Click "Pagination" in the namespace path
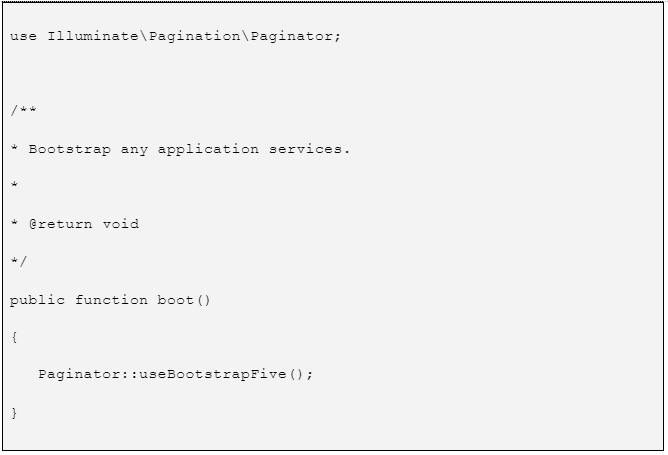 coord(195,37)
